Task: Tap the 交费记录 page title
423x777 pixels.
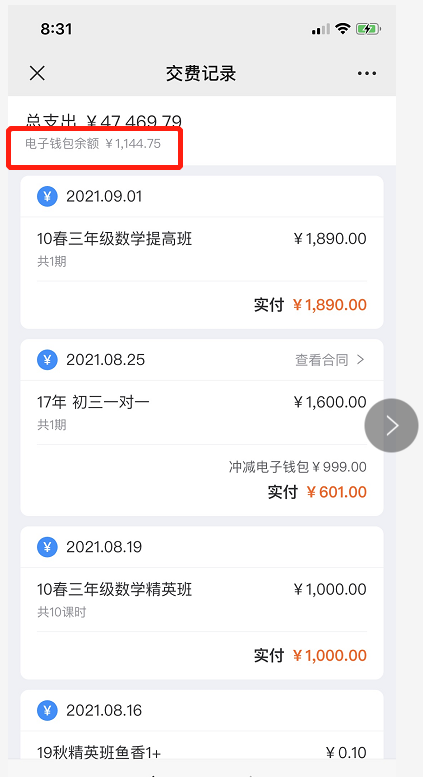Action: [201, 73]
